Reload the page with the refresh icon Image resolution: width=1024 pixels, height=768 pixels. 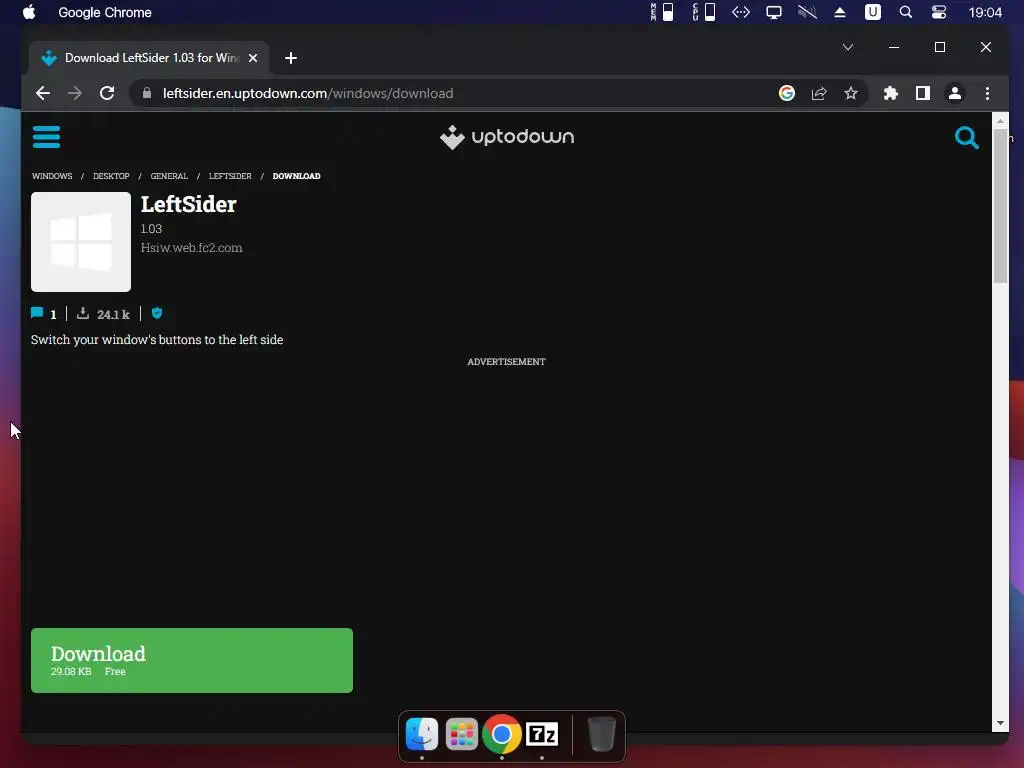coord(107,93)
